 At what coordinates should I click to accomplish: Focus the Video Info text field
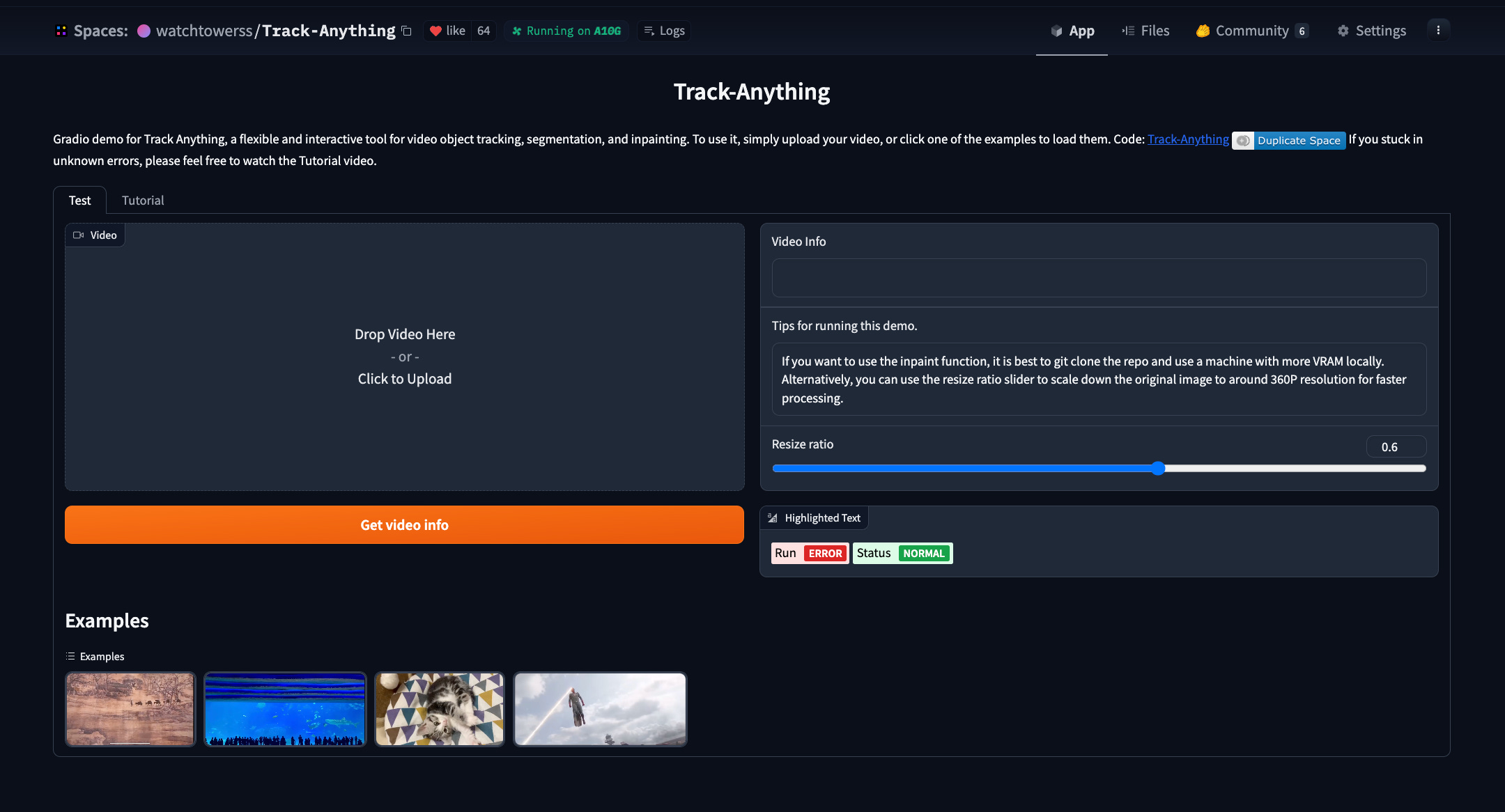tap(1099, 278)
